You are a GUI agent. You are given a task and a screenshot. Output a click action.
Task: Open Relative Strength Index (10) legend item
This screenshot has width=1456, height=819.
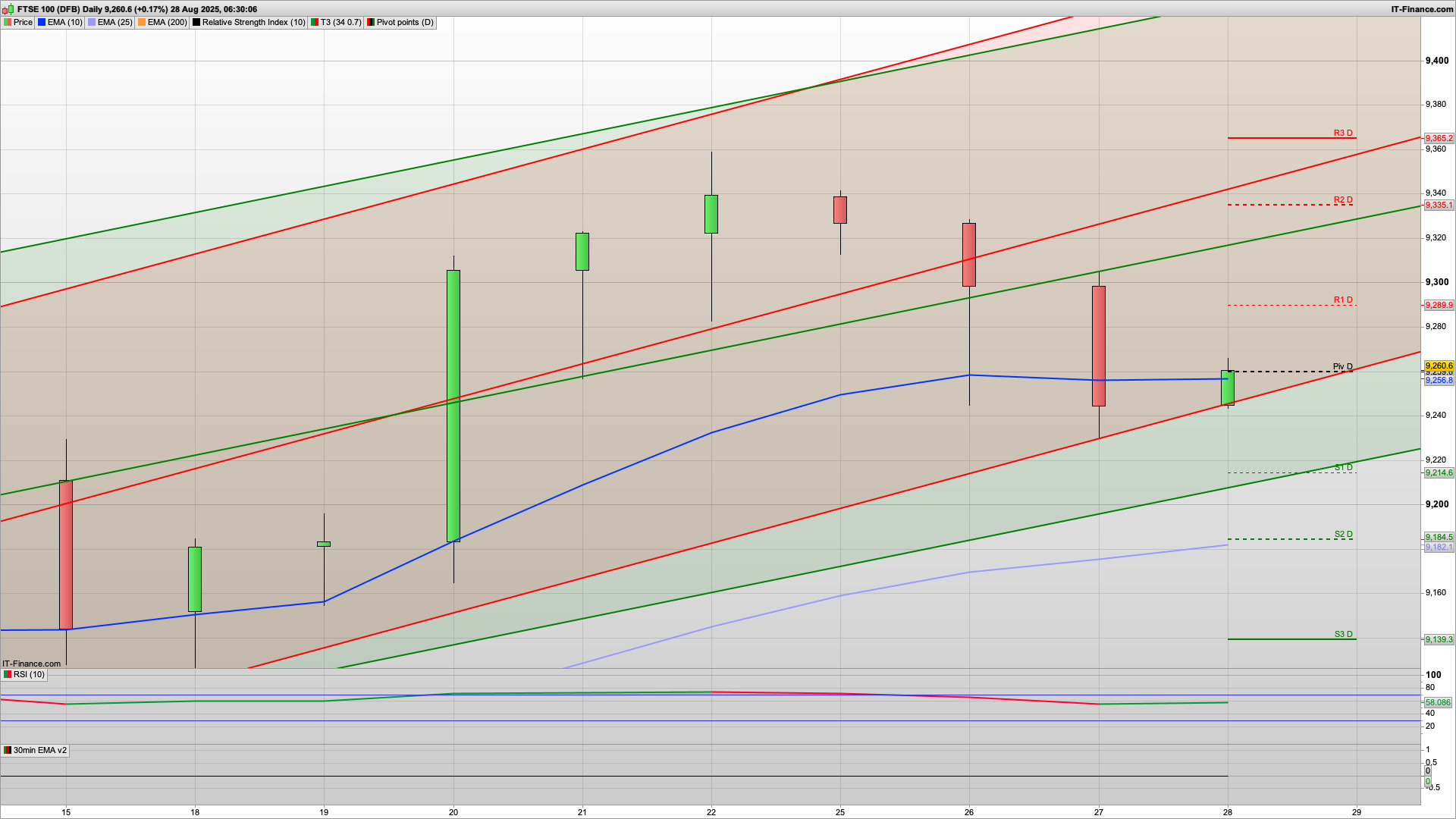(x=253, y=22)
